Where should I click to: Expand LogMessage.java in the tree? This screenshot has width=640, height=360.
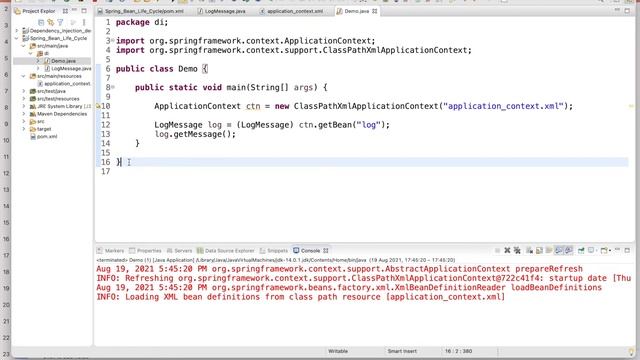coord(38,69)
